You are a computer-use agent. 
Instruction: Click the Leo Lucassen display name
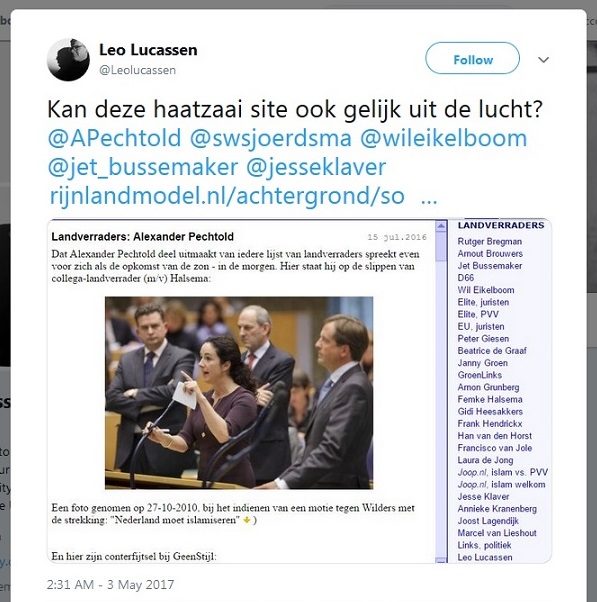point(148,50)
